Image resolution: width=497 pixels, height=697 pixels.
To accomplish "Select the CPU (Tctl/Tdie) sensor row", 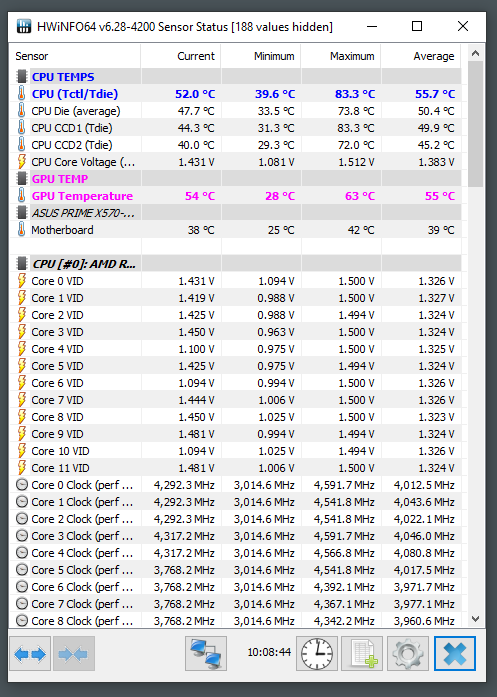I will (235, 94).
